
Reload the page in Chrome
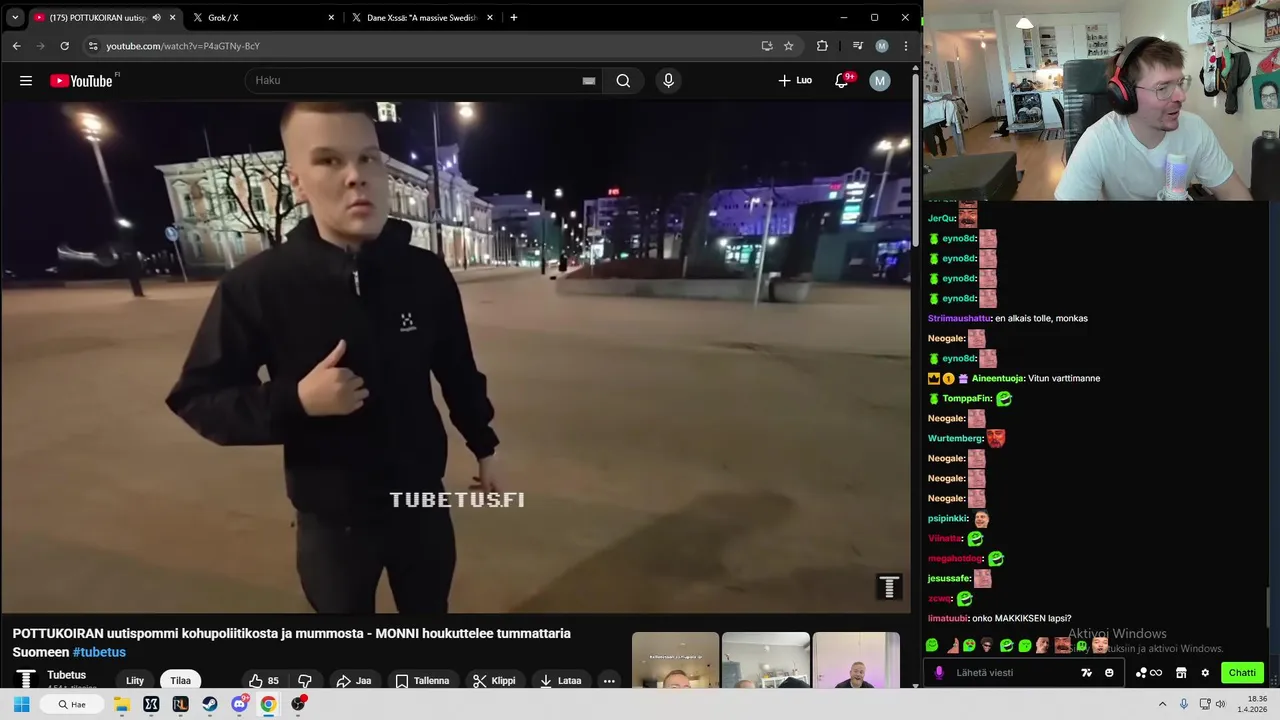64,46
